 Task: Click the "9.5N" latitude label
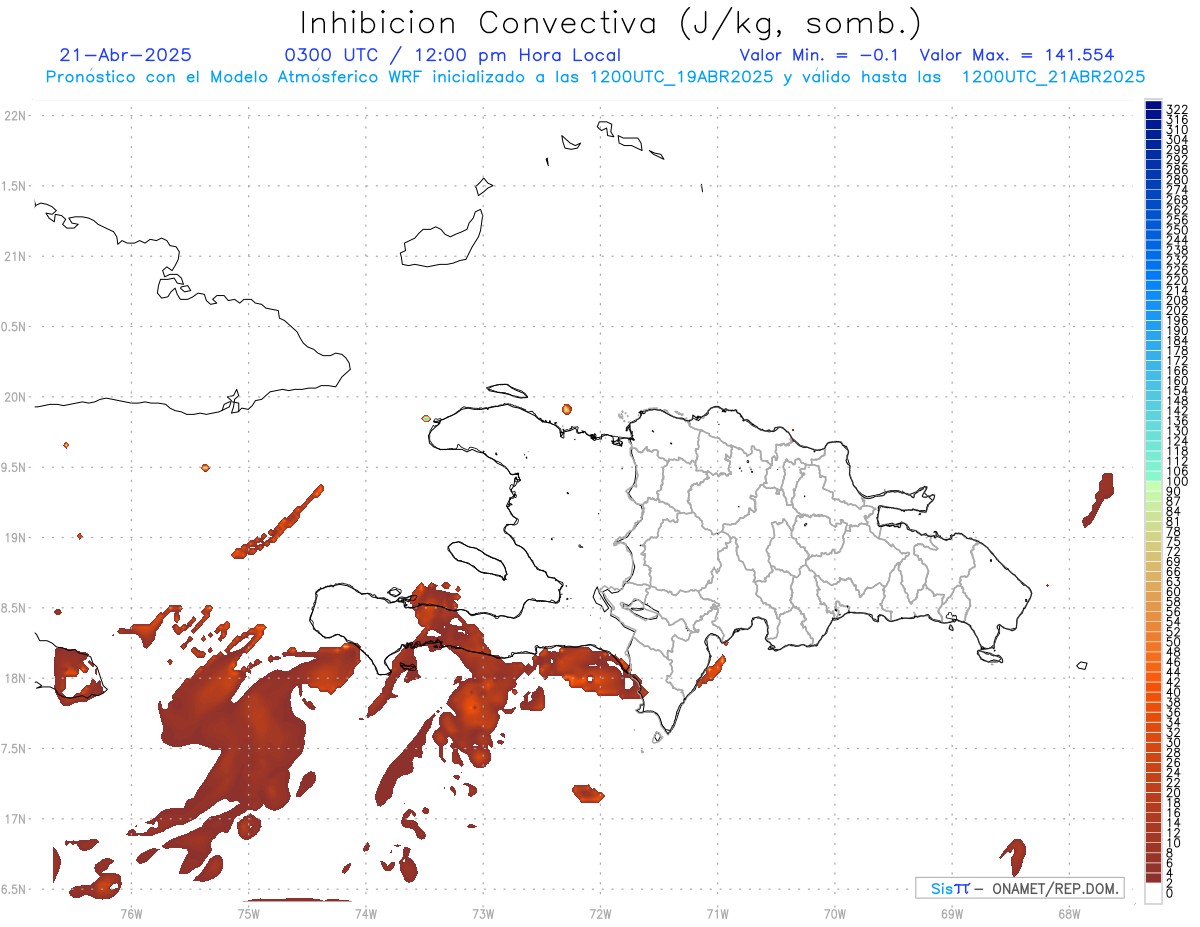14,467
